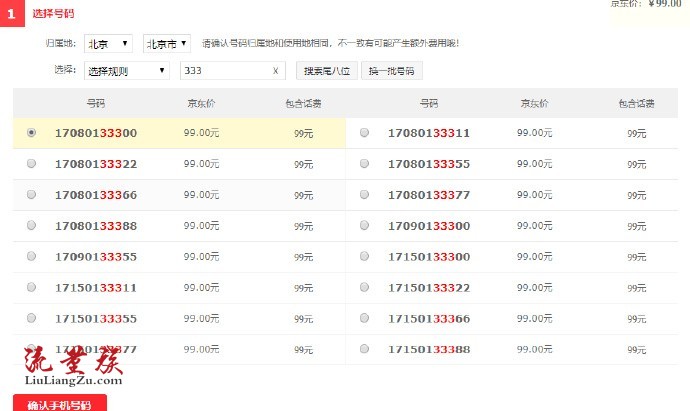Click 99.00元 price in 17080133300 row
This screenshot has width=690, height=411.
201,133
